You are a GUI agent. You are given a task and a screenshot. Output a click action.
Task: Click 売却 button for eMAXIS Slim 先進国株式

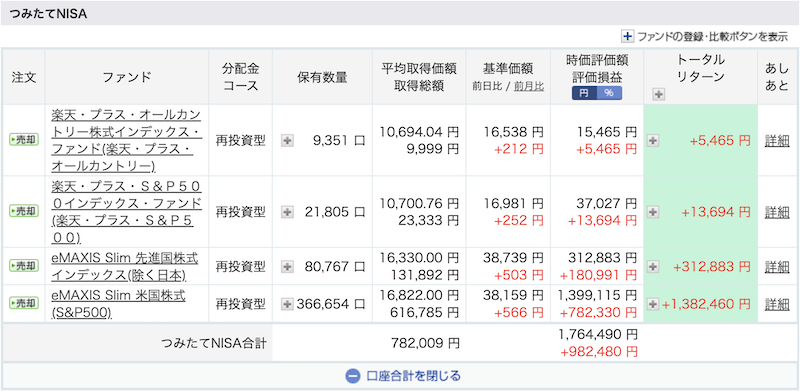[x=24, y=265]
